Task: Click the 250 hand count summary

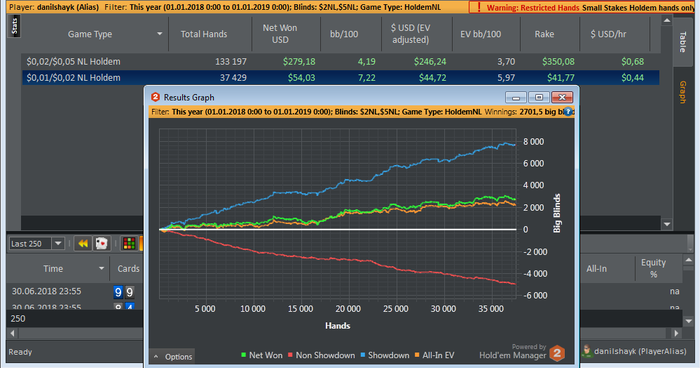Action: tap(18, 318)
